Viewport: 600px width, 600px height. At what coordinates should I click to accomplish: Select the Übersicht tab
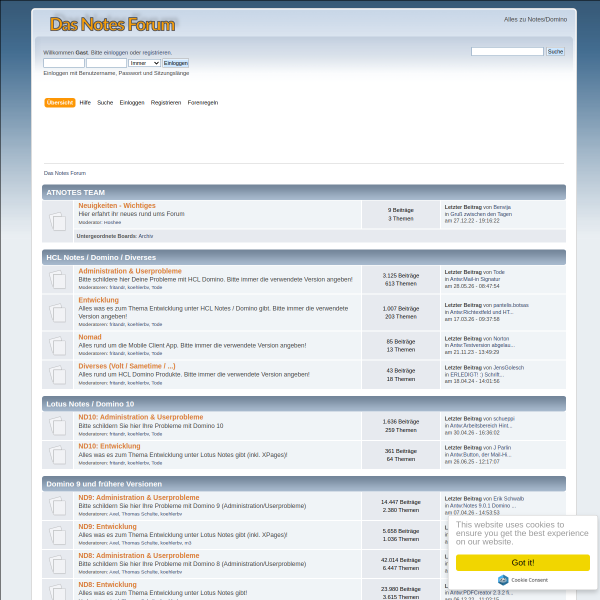[x=60, y=103]
